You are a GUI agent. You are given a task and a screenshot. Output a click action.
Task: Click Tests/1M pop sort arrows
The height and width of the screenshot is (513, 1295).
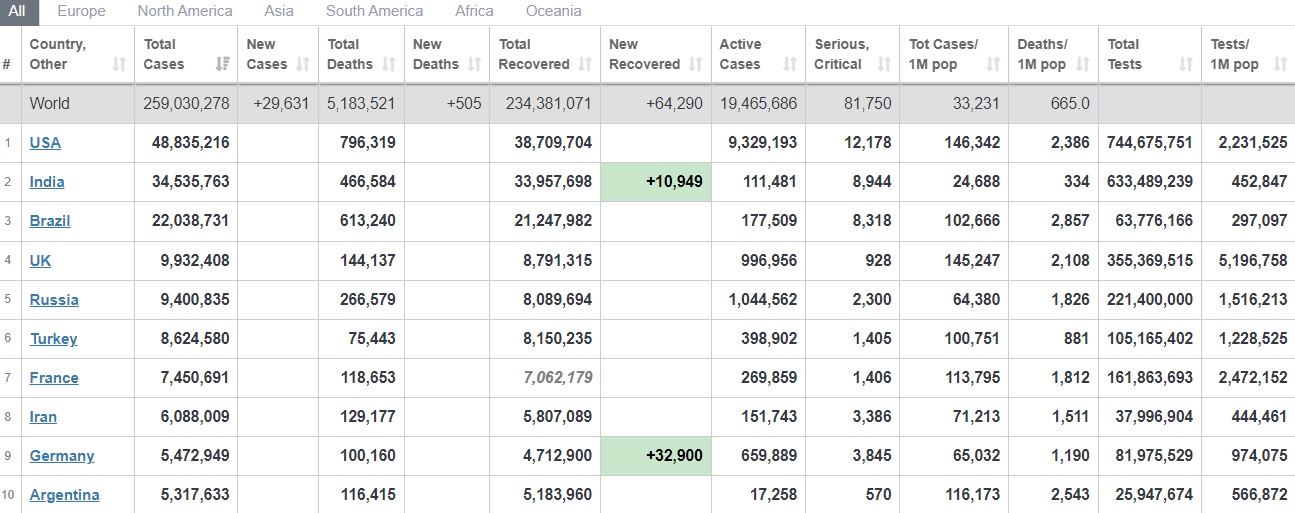(x=1280, y=65)
